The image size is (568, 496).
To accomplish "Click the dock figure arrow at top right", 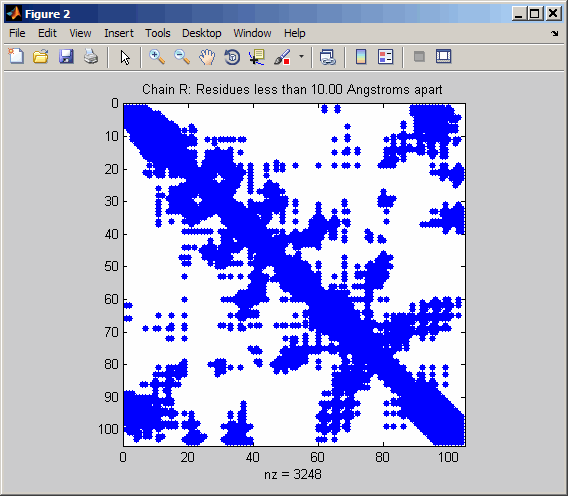I will (x=555, y=33).
